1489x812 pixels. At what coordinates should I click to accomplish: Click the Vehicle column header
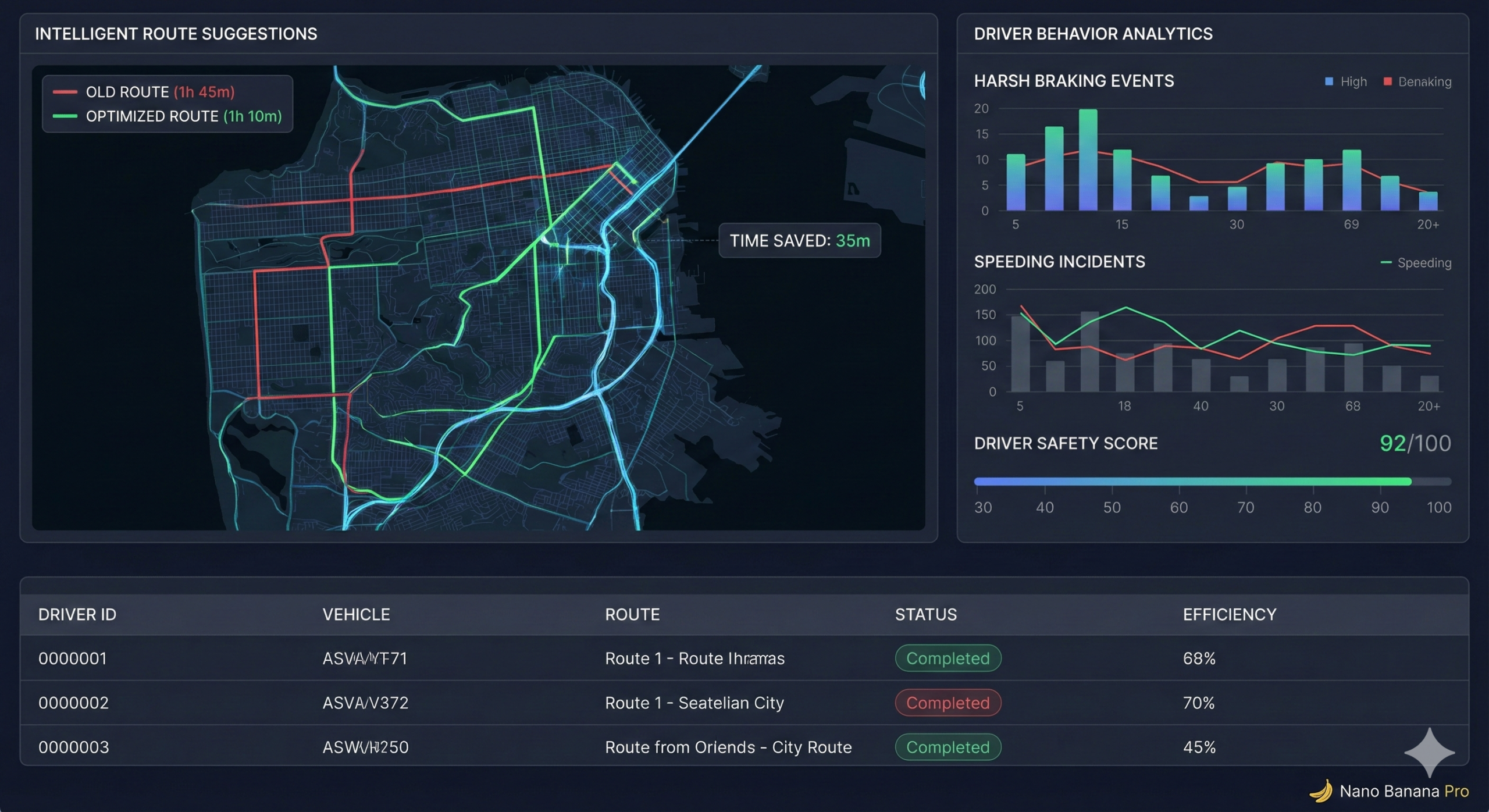(356, 614)
